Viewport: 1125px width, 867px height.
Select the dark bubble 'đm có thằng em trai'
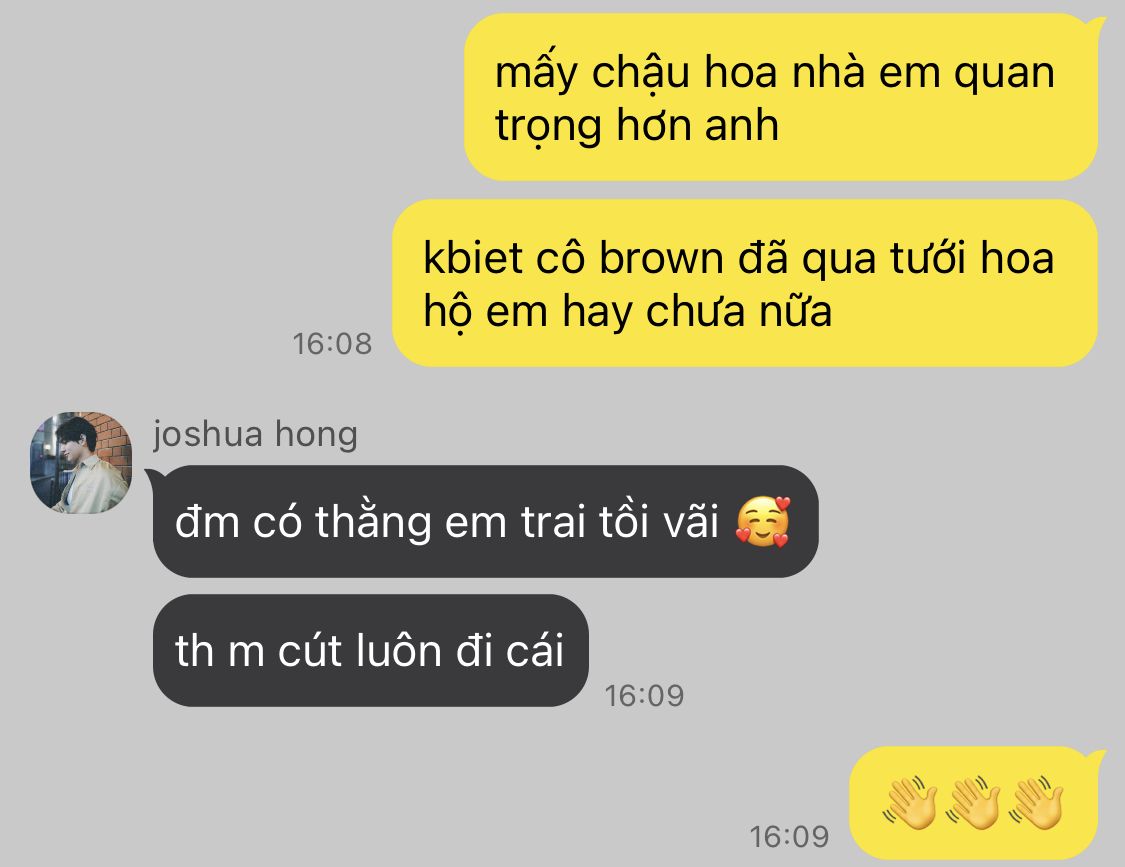coord(486,522)
